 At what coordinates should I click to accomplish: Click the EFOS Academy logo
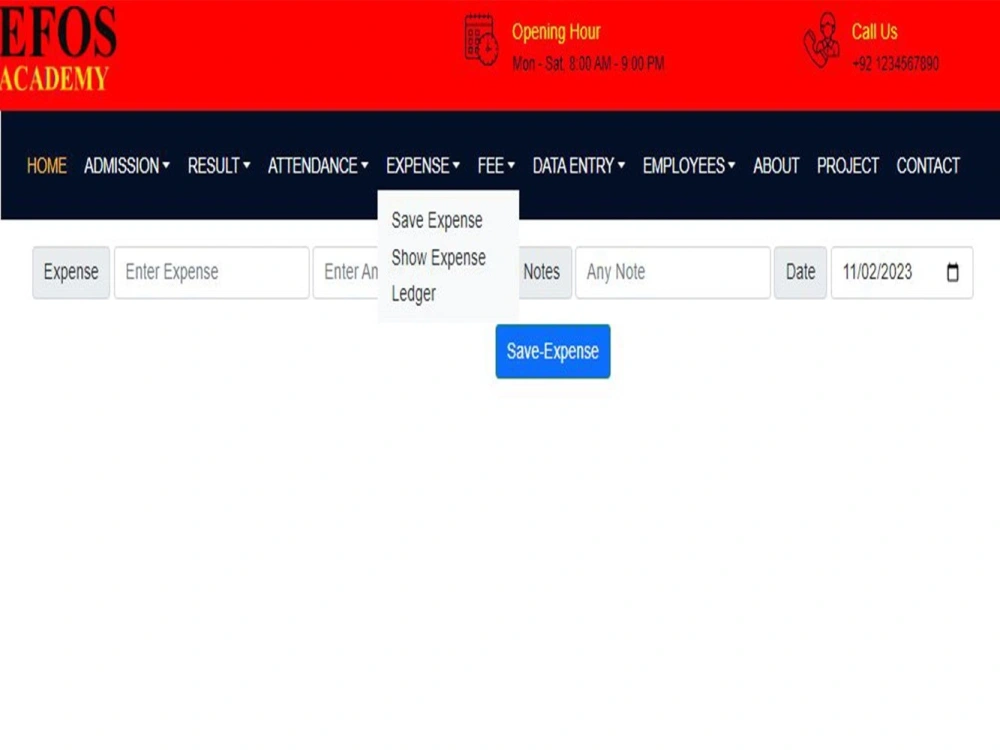tap(58, 49)
